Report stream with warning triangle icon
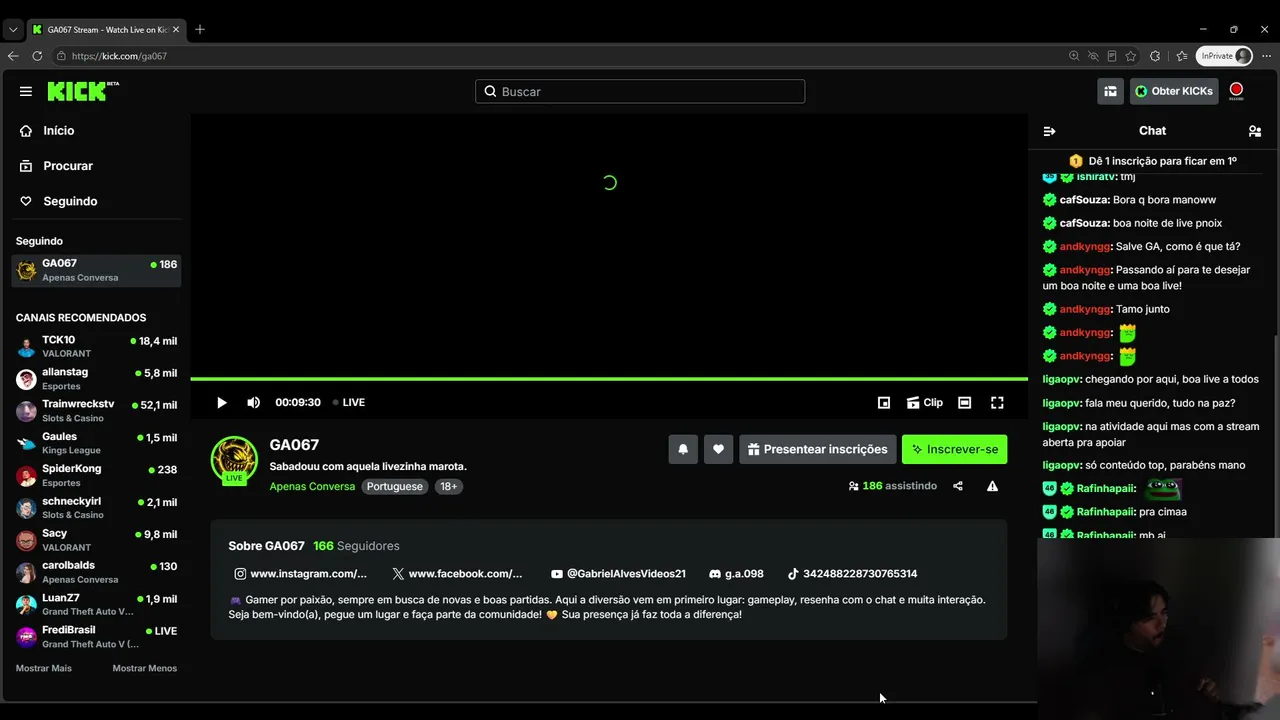Viewport: 1280px width, 720px height. tap(992, 486)
